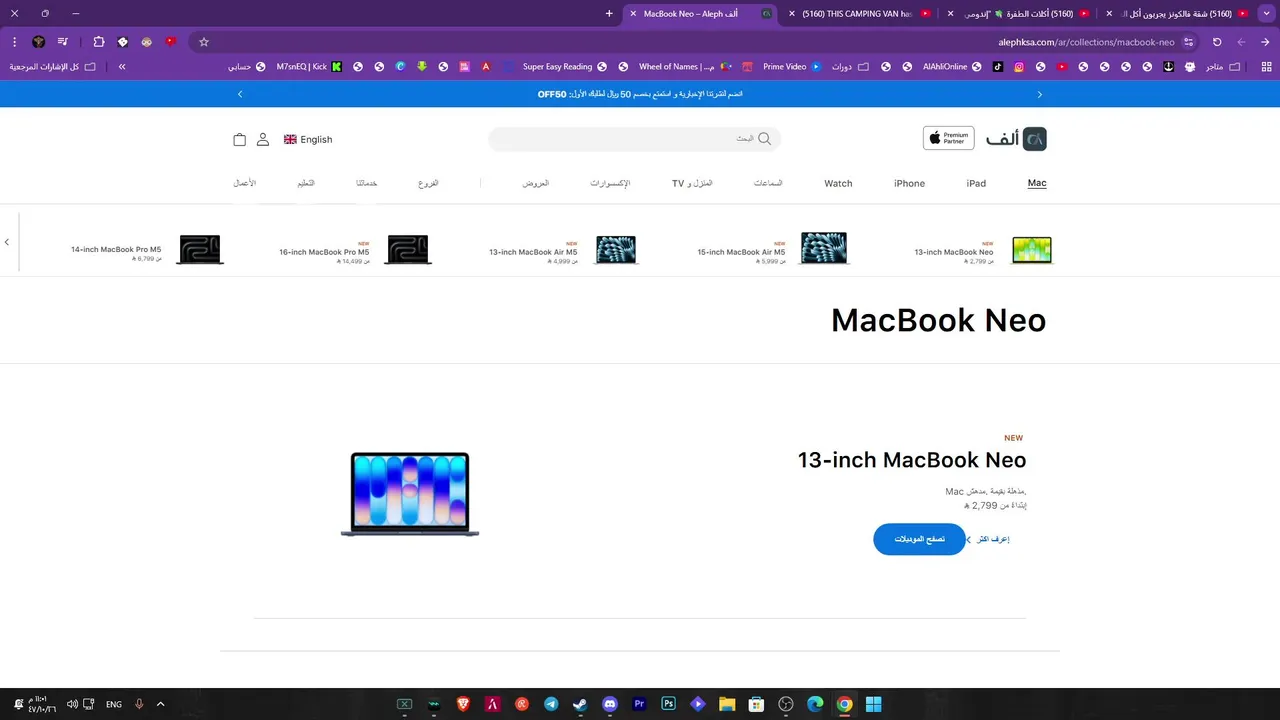
Task: Open the Watch menu
Action: point(838,183)
